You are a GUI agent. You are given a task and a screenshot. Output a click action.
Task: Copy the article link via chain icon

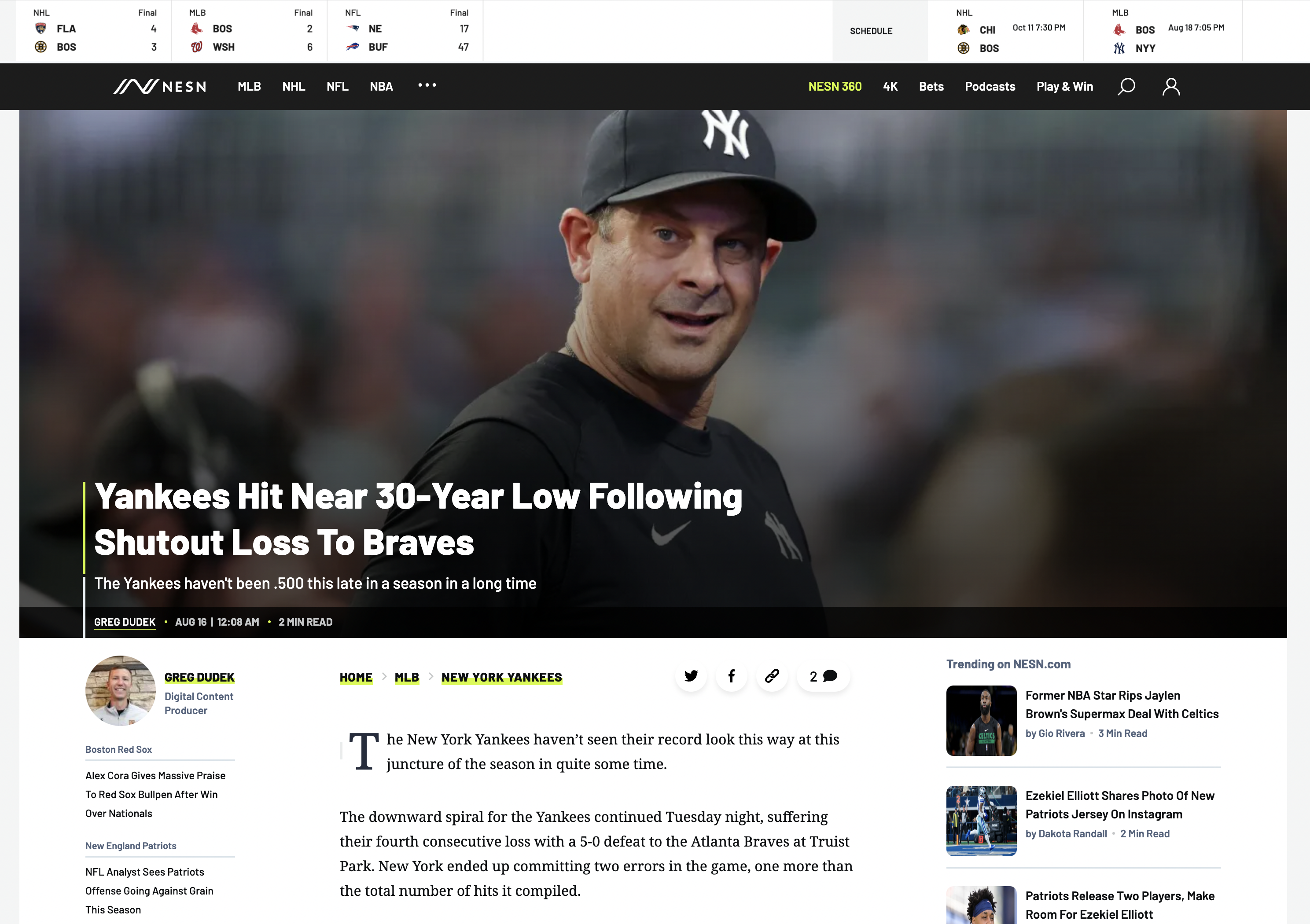tap(772, 676)
